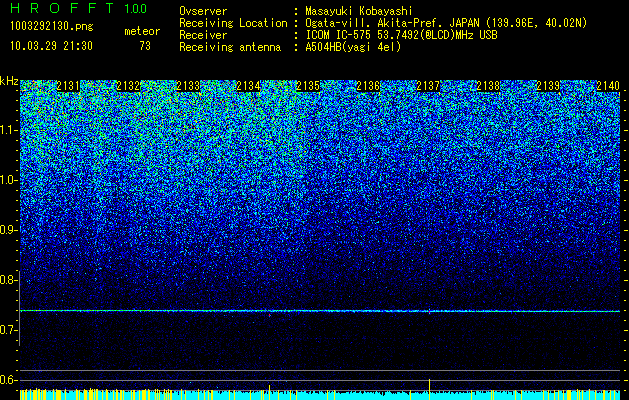Click the 0.8 frequency axis label
629x400 pixels.
[x=8, y=280]
